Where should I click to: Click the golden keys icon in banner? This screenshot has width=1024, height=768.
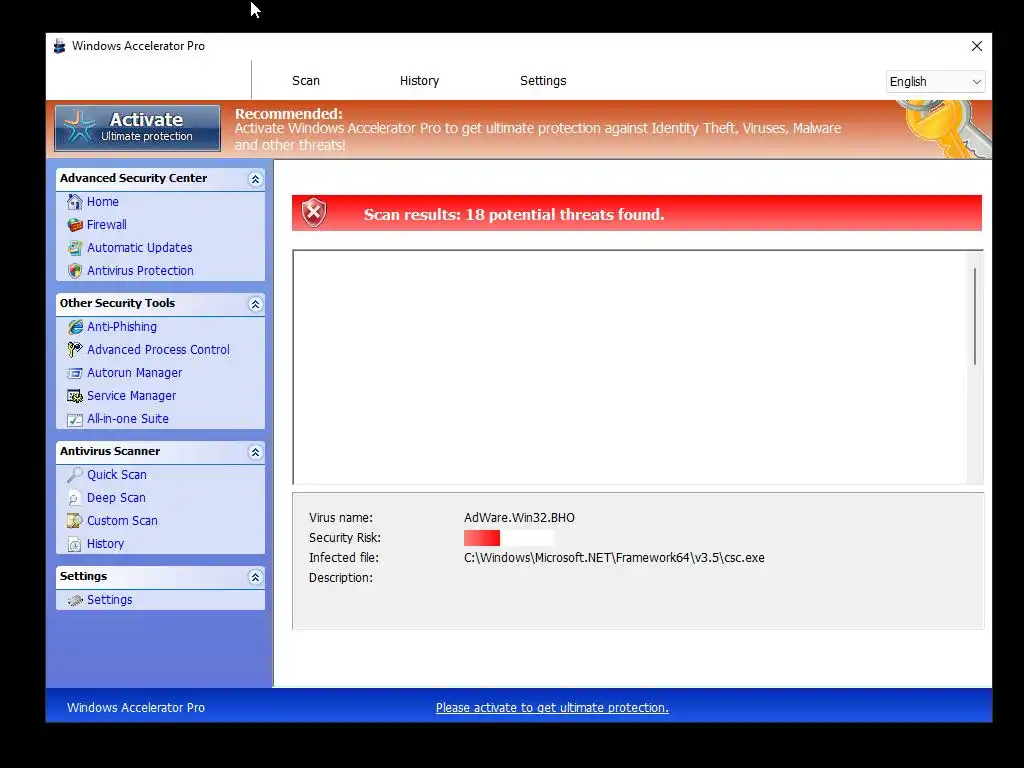point(946,129)
